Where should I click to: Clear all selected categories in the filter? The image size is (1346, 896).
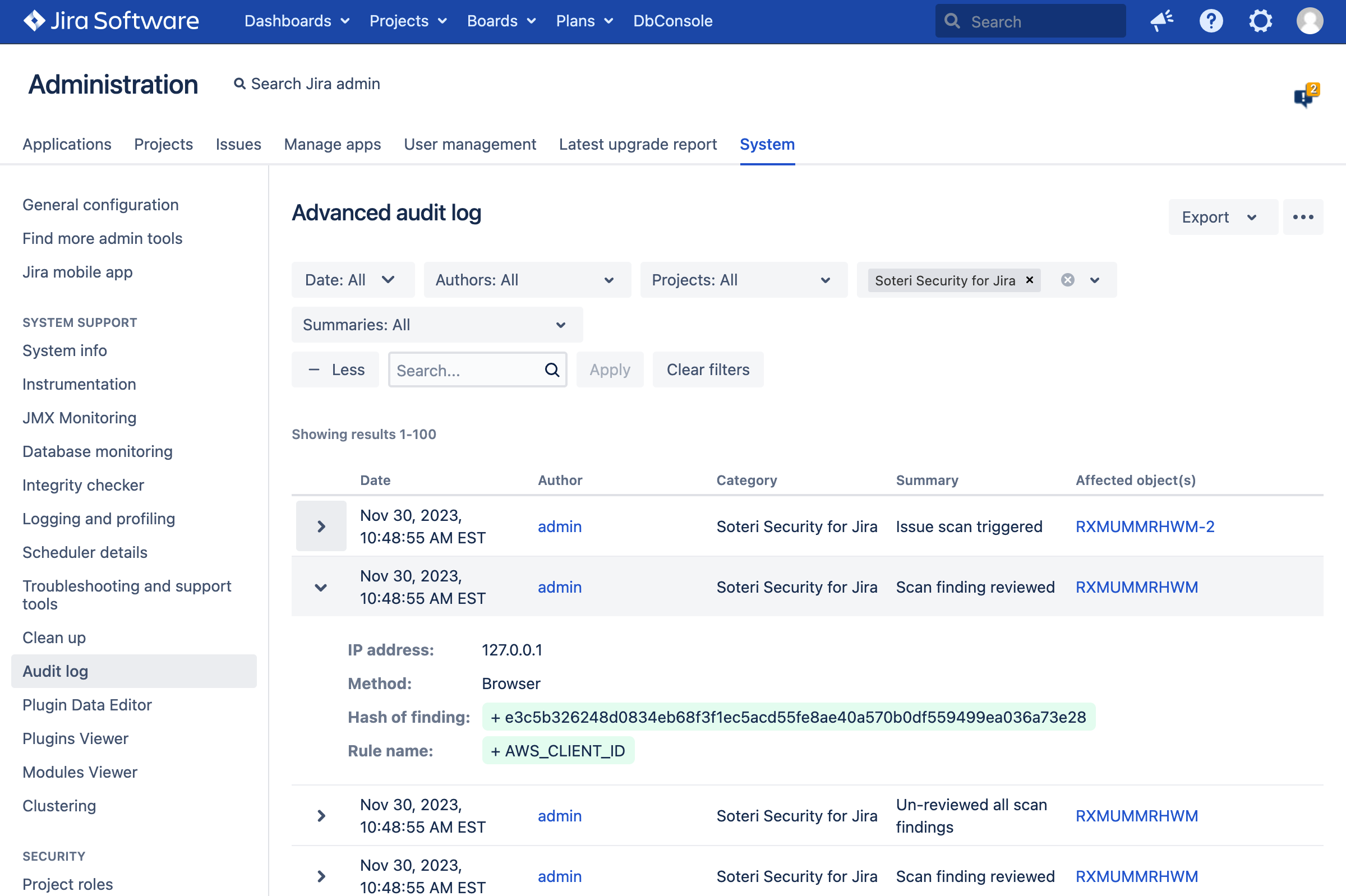point(1067,280)
